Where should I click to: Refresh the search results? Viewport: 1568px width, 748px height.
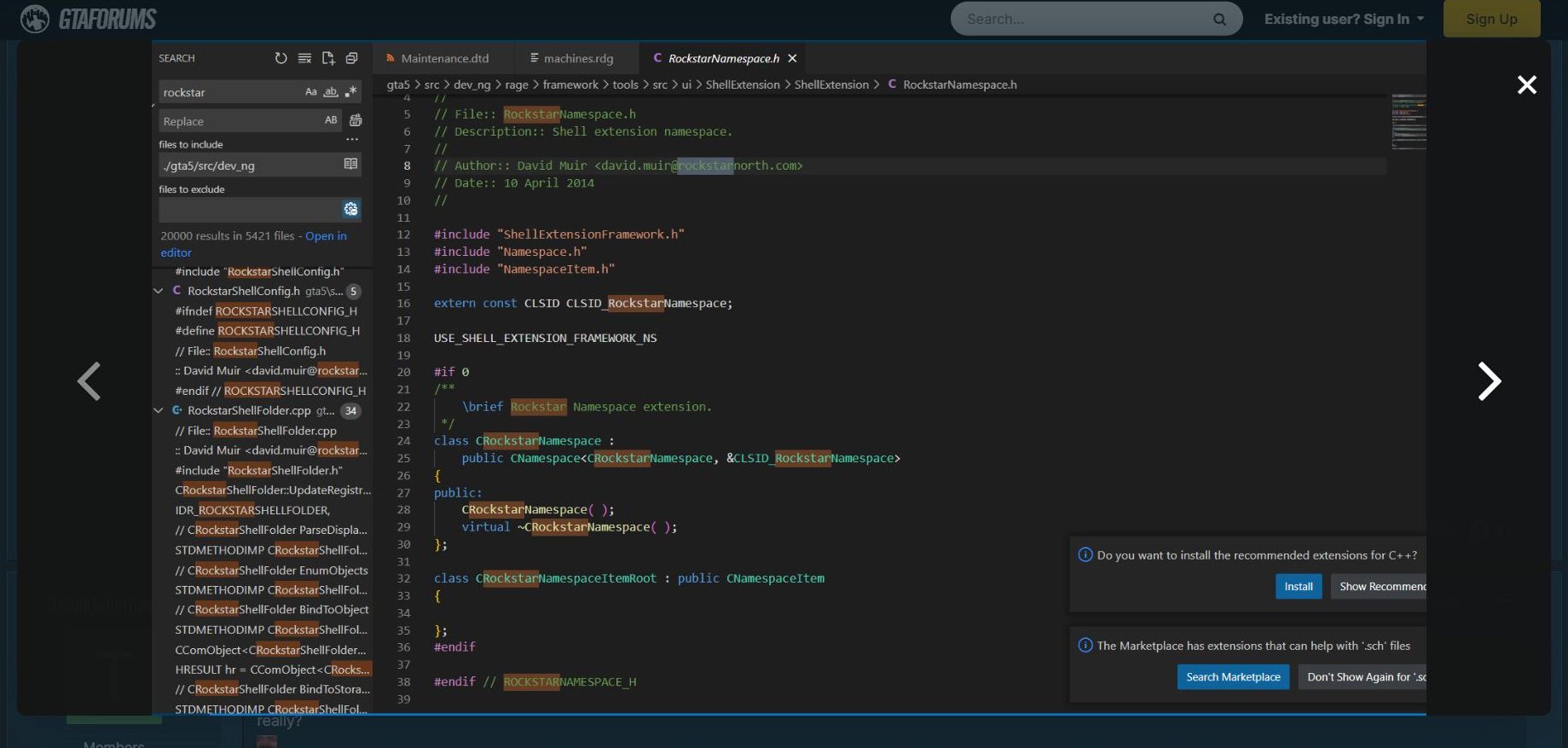tap(281, 58)
